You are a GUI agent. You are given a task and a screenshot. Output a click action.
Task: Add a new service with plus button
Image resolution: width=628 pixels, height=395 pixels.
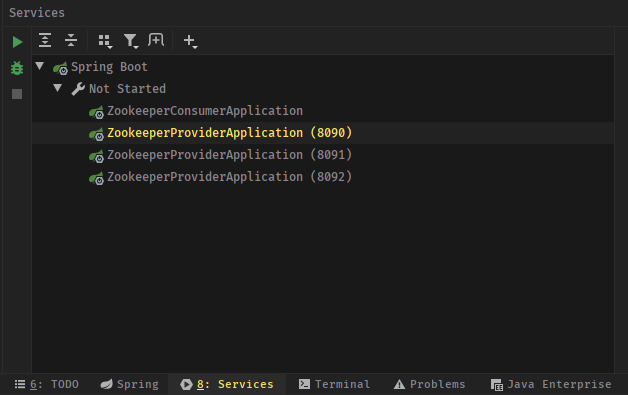(190, 41)
